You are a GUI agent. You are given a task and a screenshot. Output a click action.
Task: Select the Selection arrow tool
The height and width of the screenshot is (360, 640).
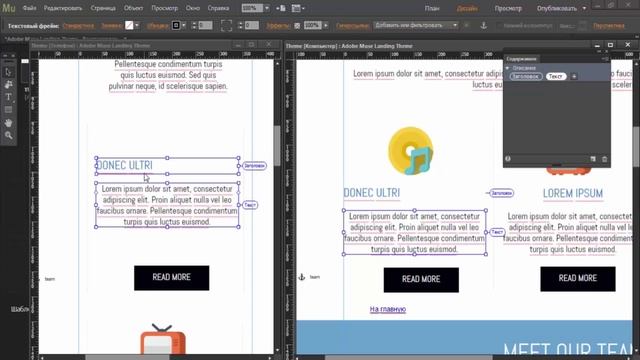pos(8,72)
